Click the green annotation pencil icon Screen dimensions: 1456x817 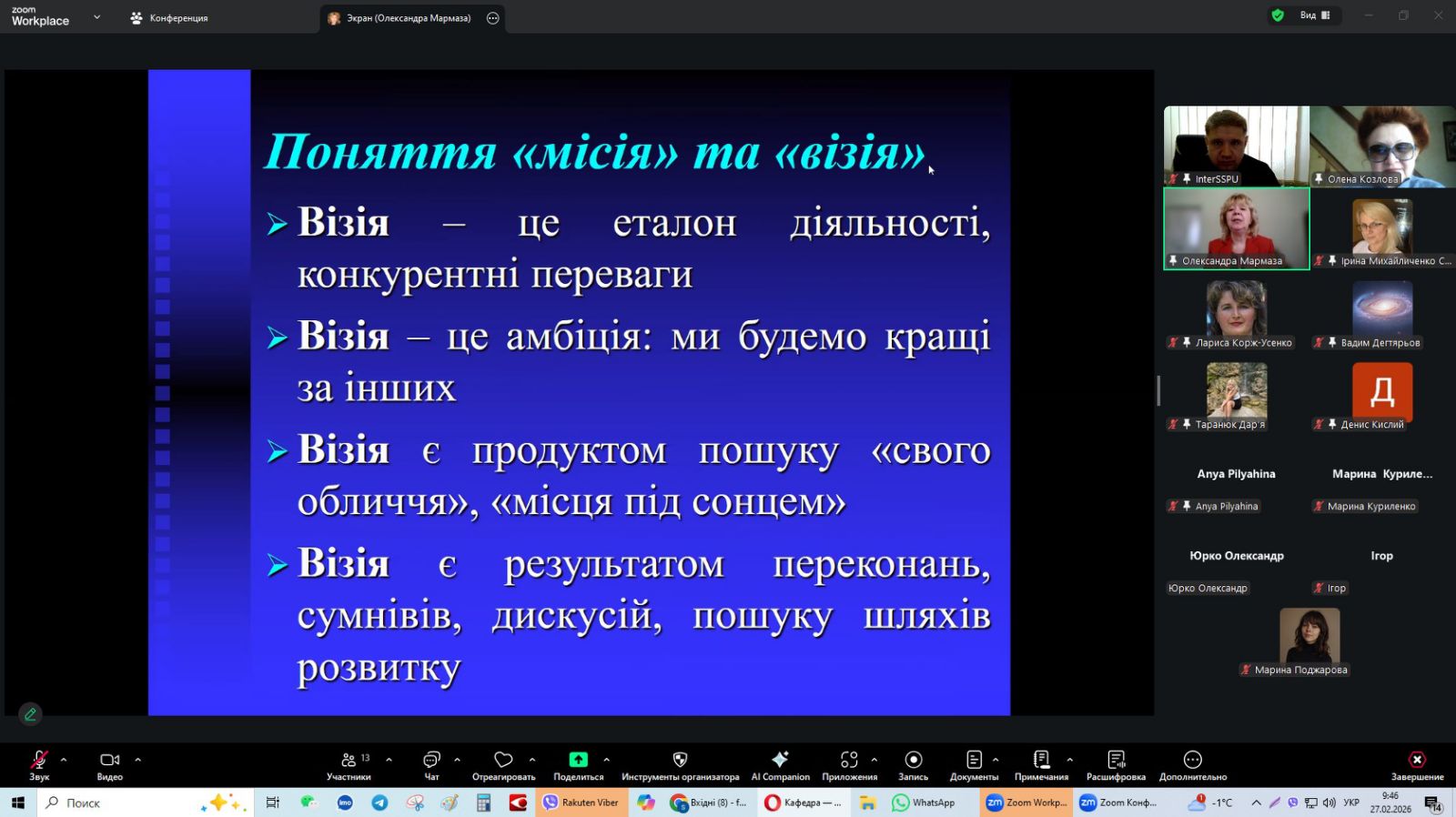30,714
